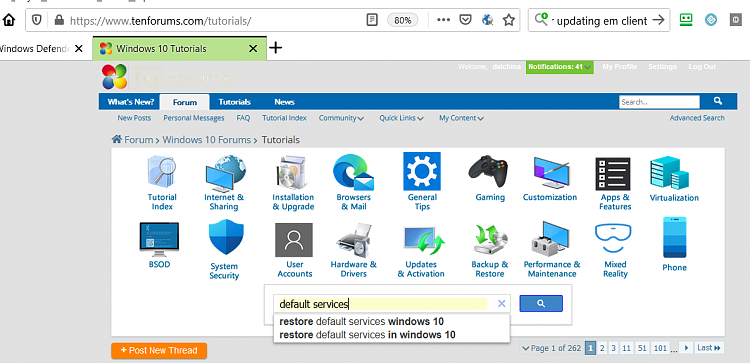Open the System Security shield icon
Viewport: 750px width, 363px height.
tap(226, 237)
